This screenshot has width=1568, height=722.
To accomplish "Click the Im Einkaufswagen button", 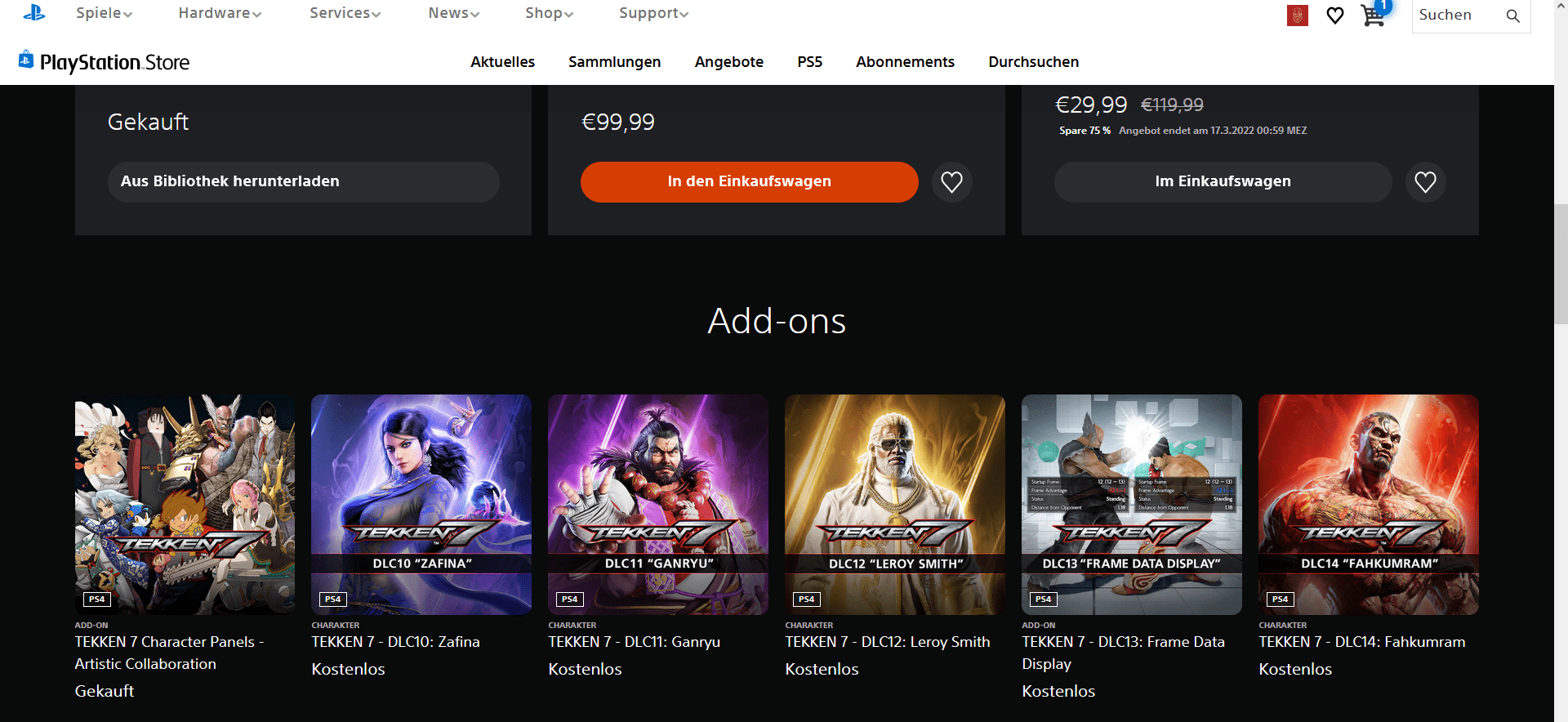I will pyautogui.click(x=1223, y=182).
